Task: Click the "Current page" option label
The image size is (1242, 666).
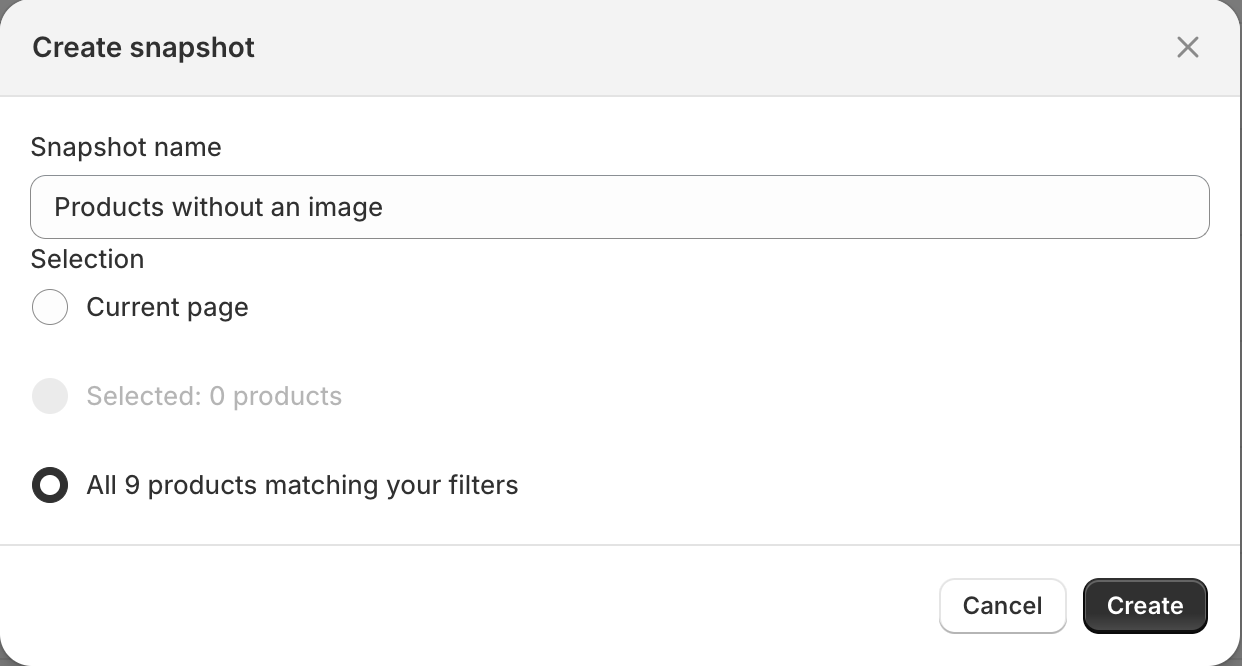Action: click(167, 307)
